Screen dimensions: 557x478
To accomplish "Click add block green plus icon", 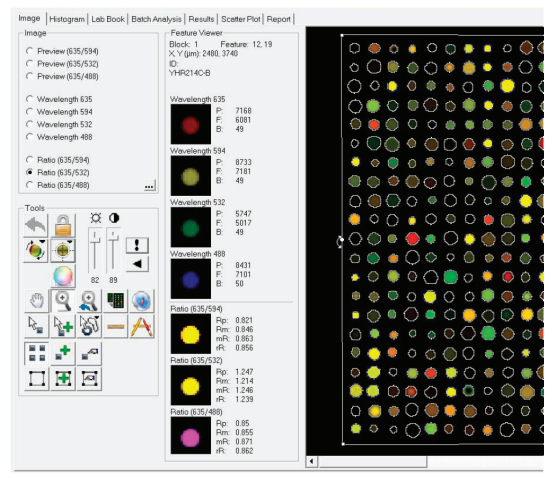I will click(63, 379).
